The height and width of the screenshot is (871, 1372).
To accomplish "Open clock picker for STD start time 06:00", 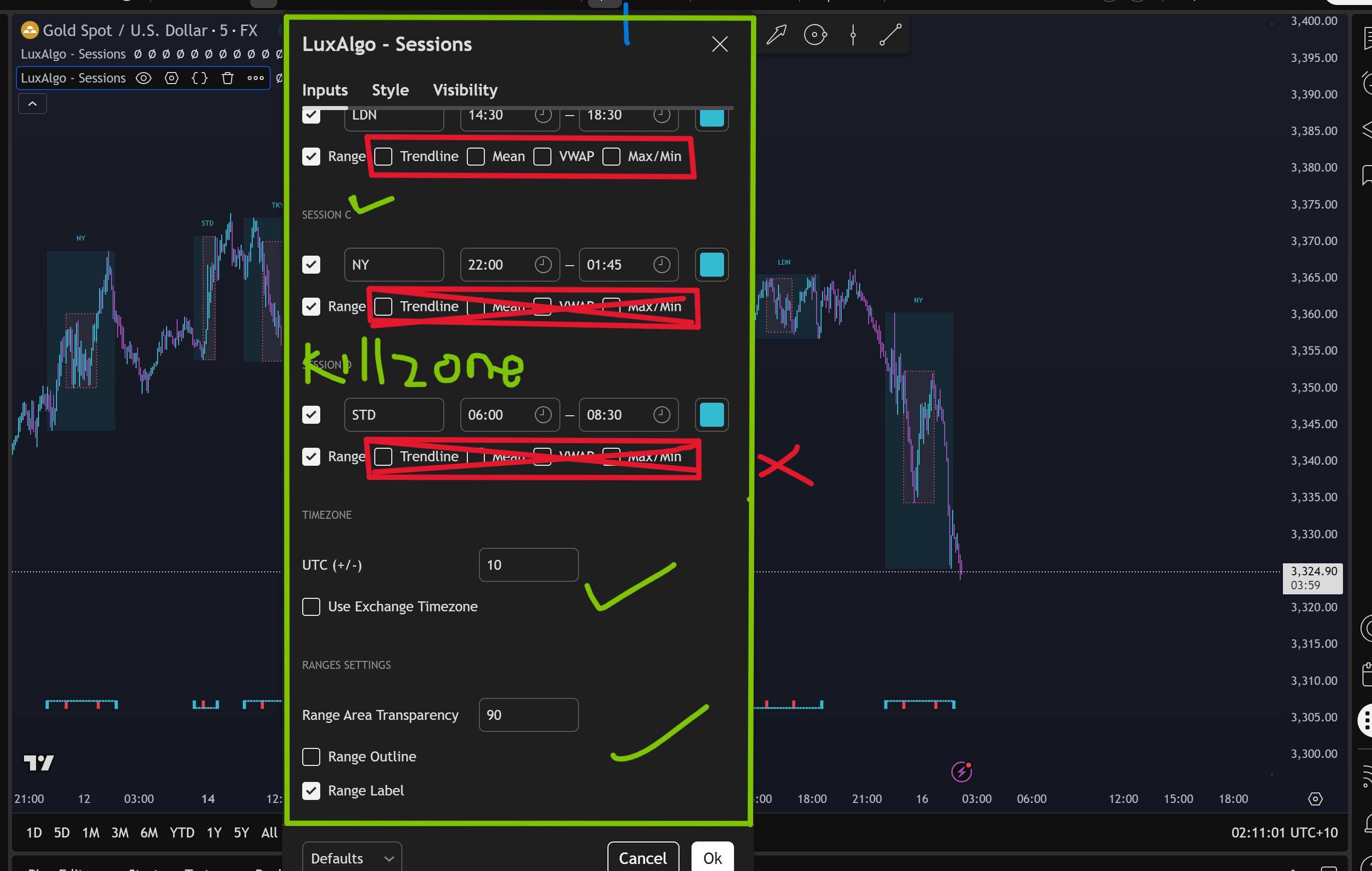I will (543, 415).
